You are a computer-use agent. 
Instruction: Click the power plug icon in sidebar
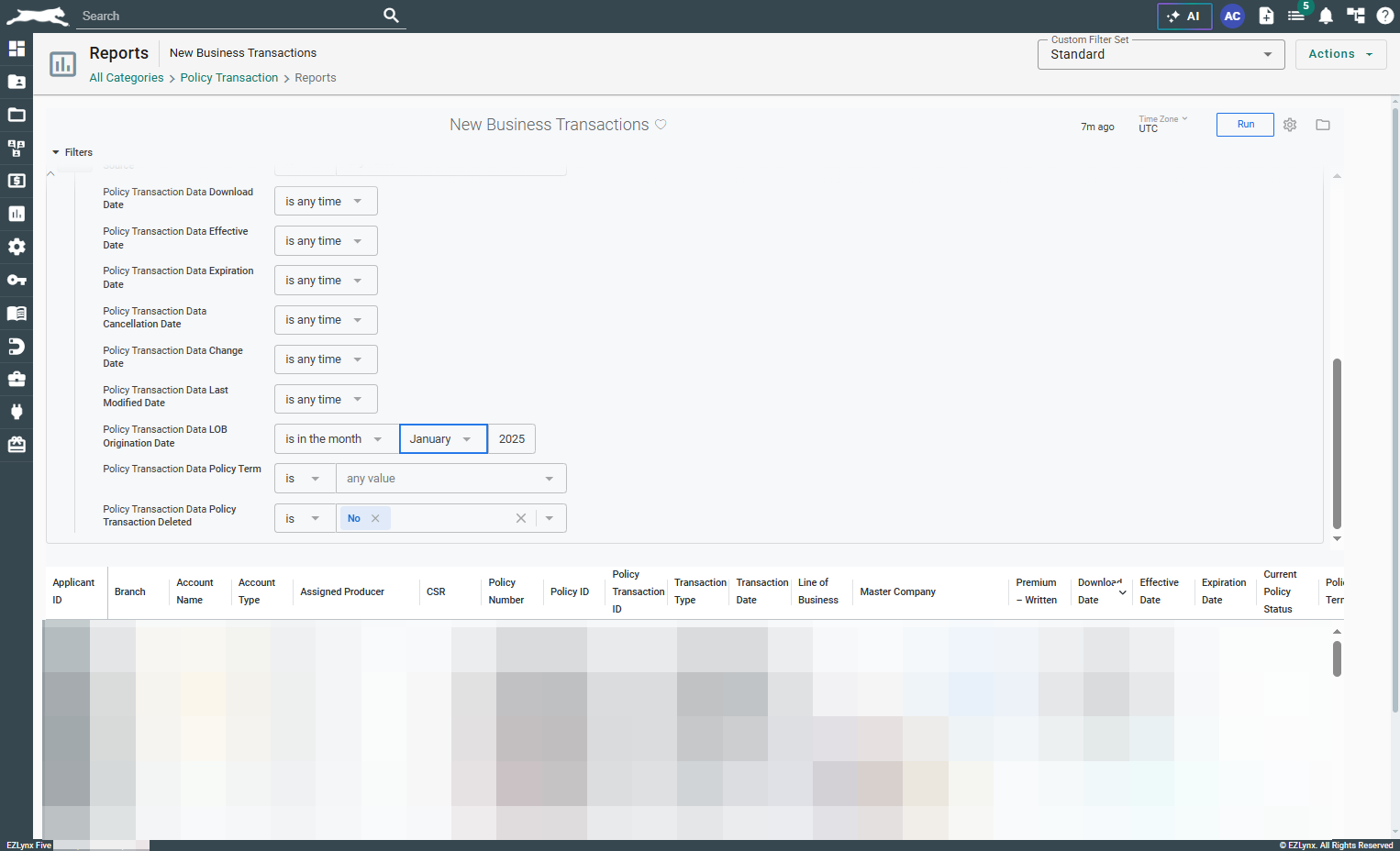(17, 412)
